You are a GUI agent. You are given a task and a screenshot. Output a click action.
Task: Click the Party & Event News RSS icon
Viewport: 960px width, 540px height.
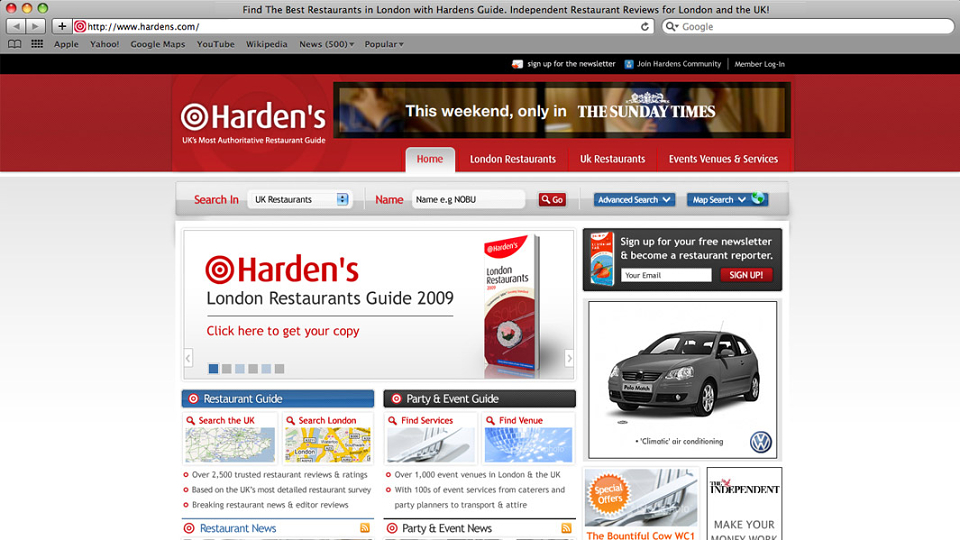pos(566,528)
